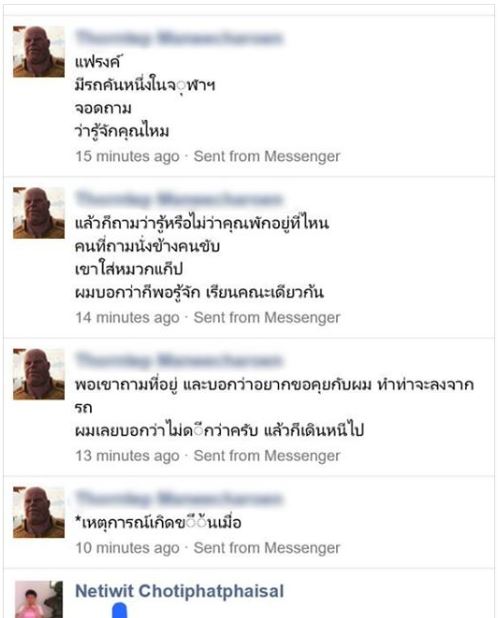Click the blue icon under Netiwit's name

point(120,610)
